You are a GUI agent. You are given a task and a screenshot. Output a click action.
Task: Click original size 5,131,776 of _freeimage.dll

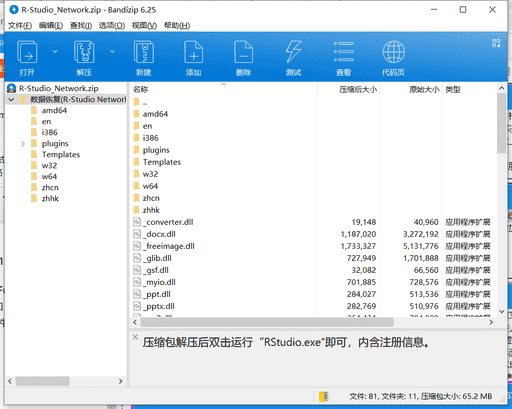pos(421,246)
